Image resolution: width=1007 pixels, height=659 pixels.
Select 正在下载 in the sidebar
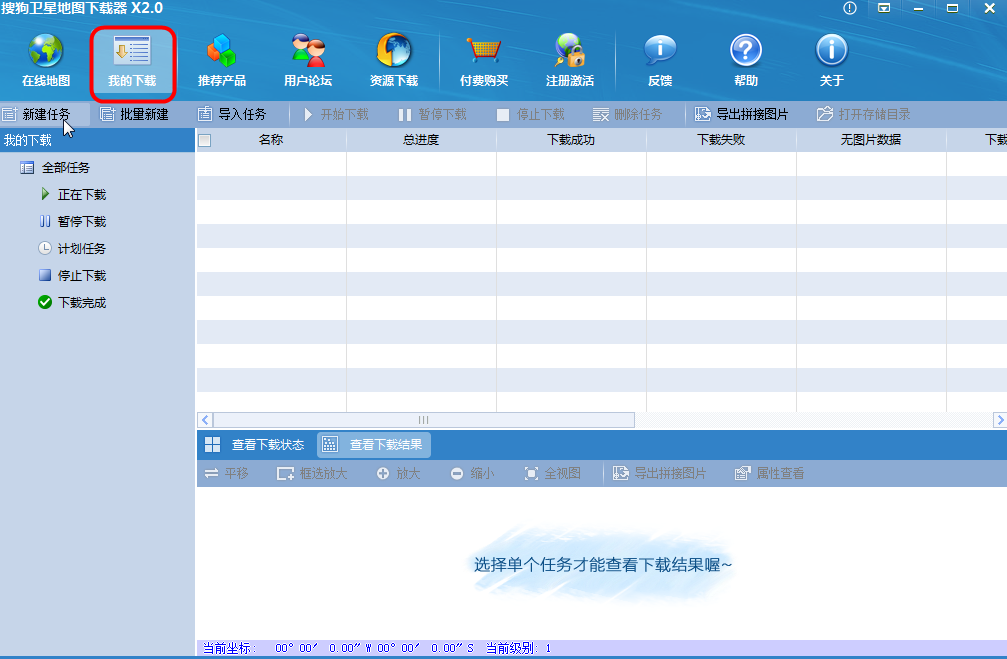73,195
